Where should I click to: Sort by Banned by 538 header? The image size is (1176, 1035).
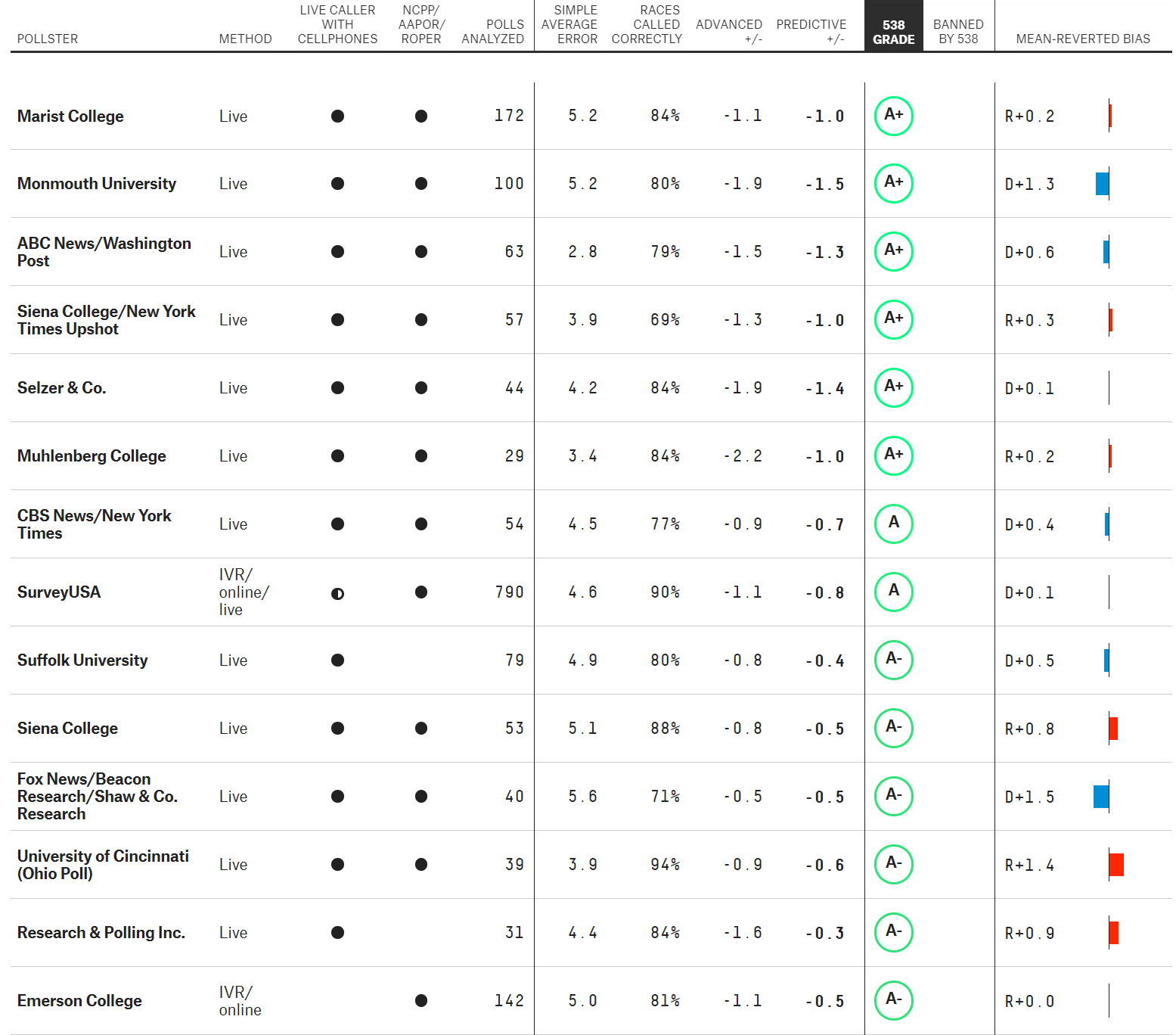tap(958, 32)
